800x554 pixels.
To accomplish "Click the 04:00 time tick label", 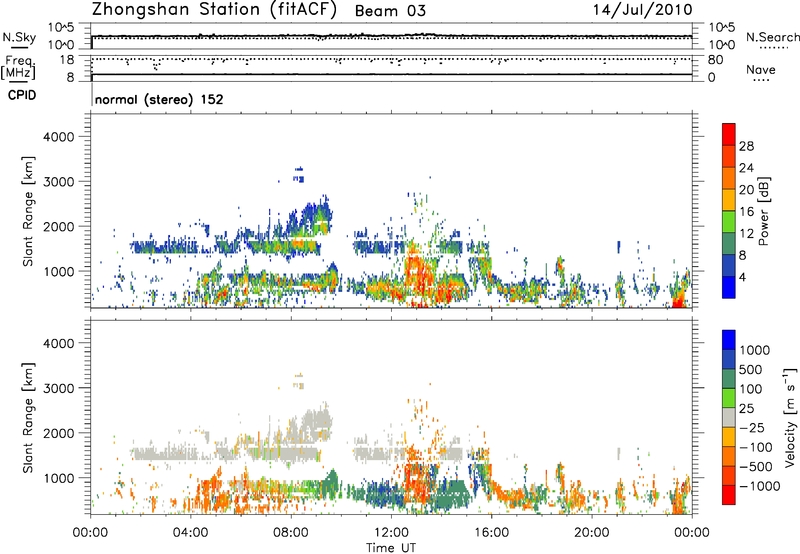I will pos(190,533).
